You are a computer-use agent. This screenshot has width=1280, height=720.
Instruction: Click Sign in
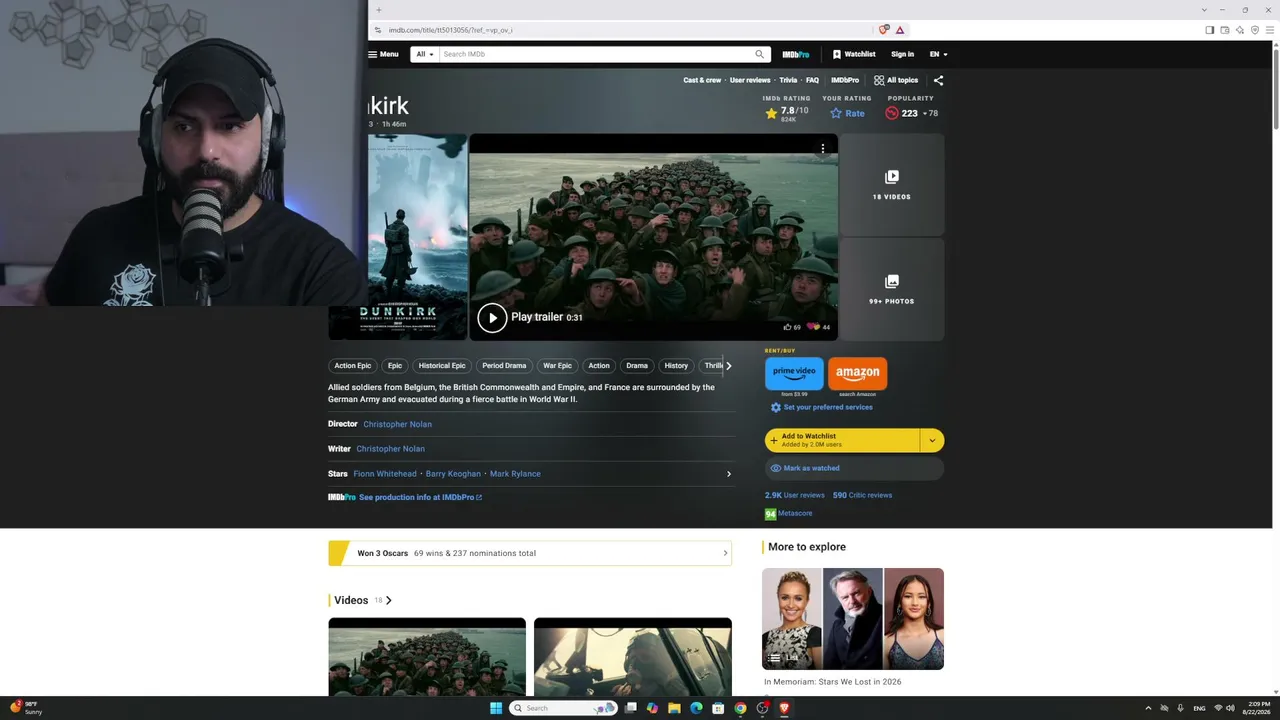[902, 54]
